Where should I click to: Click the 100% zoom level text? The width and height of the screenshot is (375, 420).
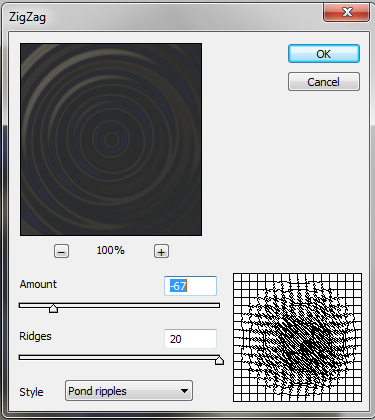coord(111,250)
